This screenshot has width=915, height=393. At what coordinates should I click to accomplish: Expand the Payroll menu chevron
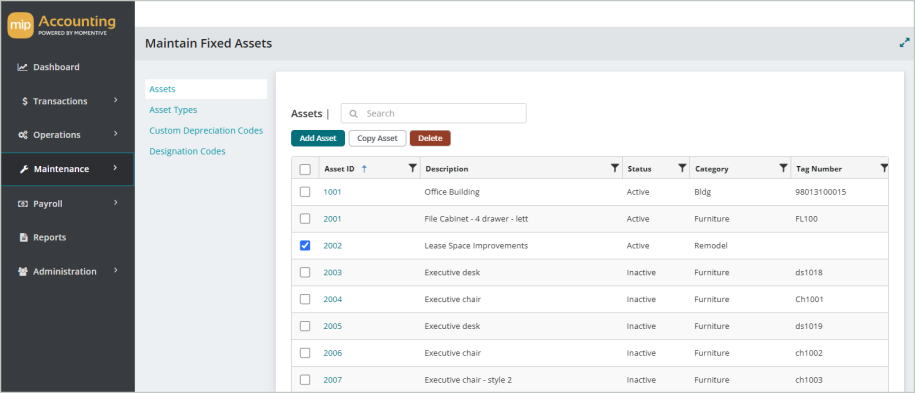tap(116, 203)
